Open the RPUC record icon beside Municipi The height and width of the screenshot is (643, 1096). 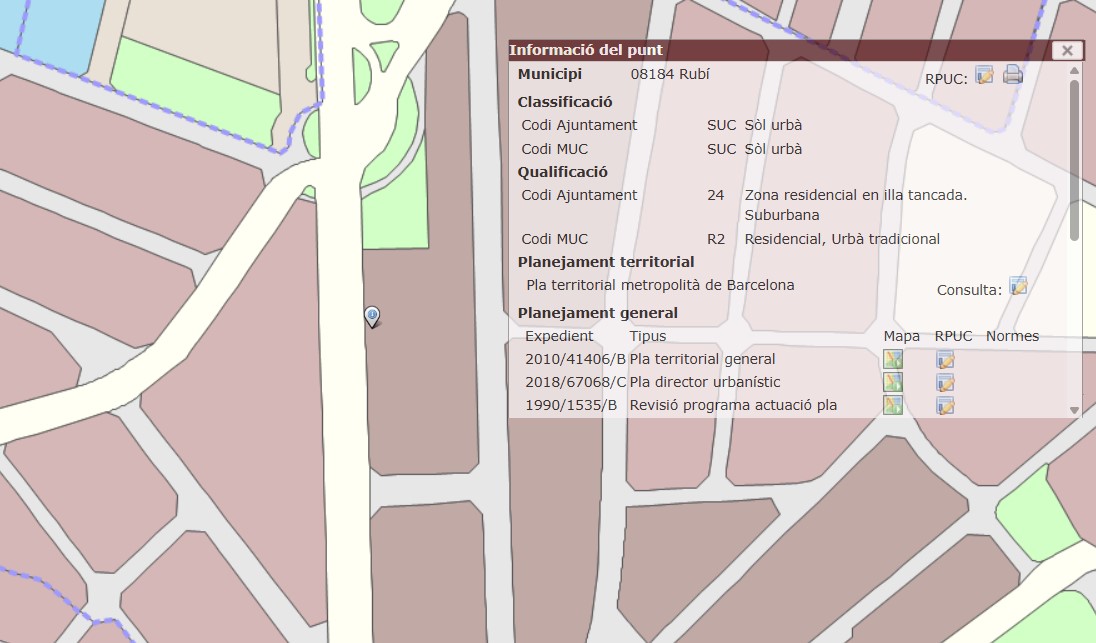click(x=984, y=75)
